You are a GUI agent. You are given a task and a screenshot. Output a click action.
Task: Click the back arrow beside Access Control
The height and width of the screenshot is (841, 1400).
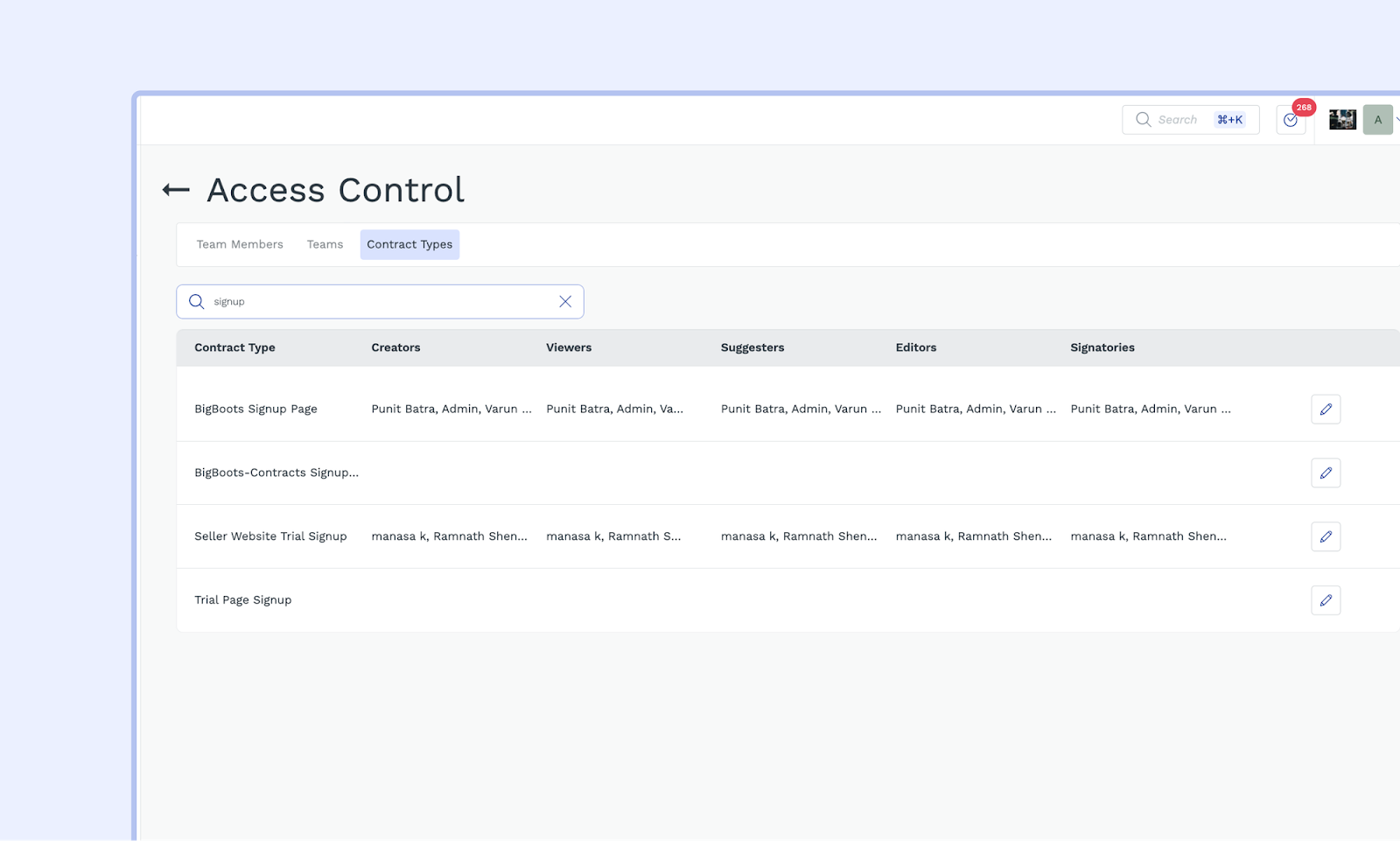pos(176,190)
